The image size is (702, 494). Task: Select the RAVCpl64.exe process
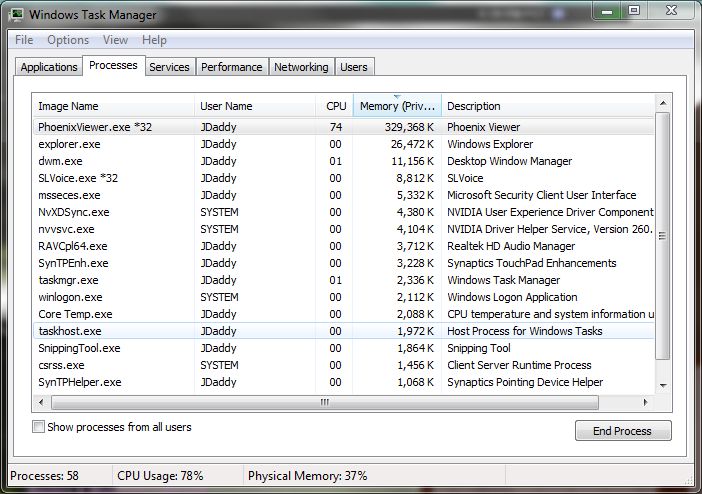(x=343, y=246)
